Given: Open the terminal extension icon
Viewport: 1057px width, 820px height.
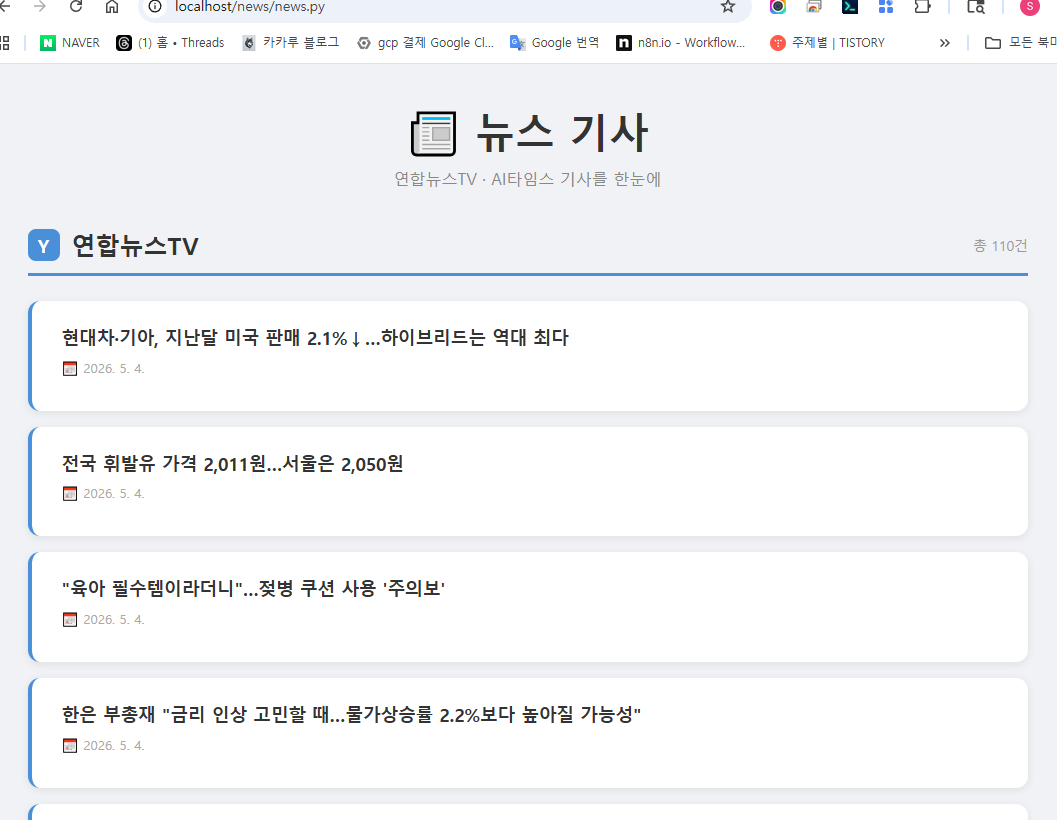Looking at the screenshot, I should tap(850, 7).
